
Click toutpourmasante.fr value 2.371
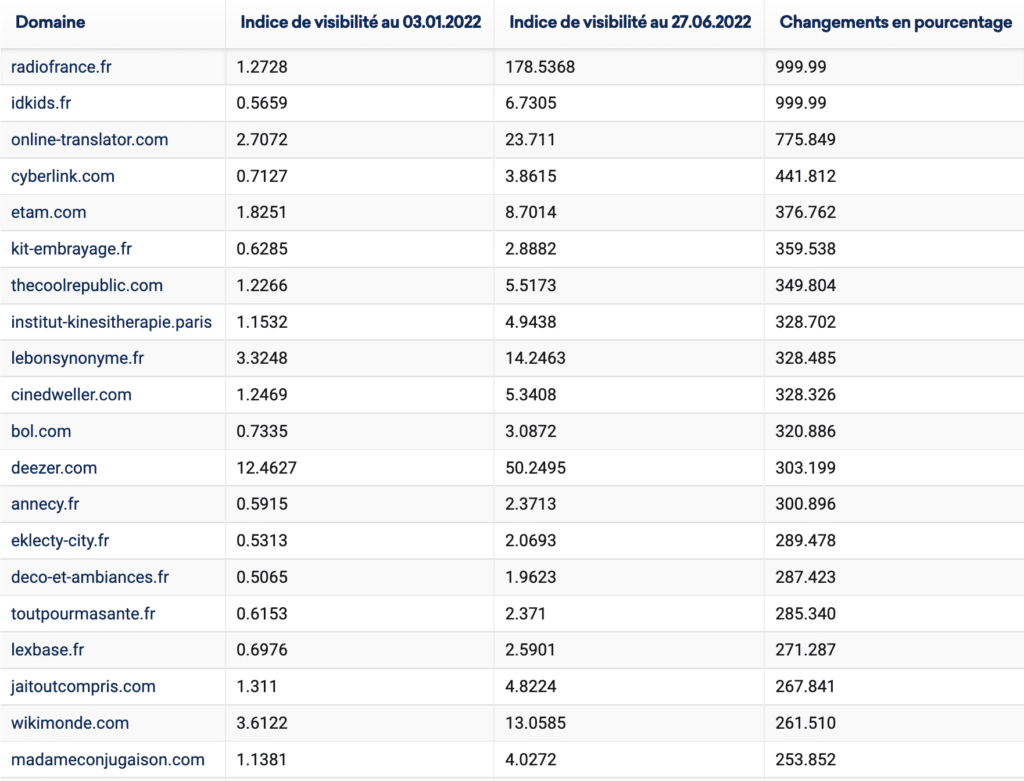pyautogui.click(x=525, y=614)
